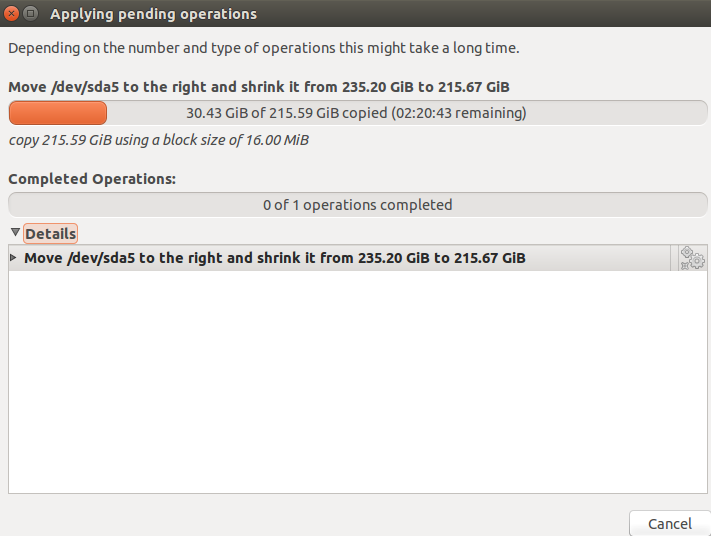Click the gray window button beside close
This screenshot has height=536, width=711.
tap(30, 14)
